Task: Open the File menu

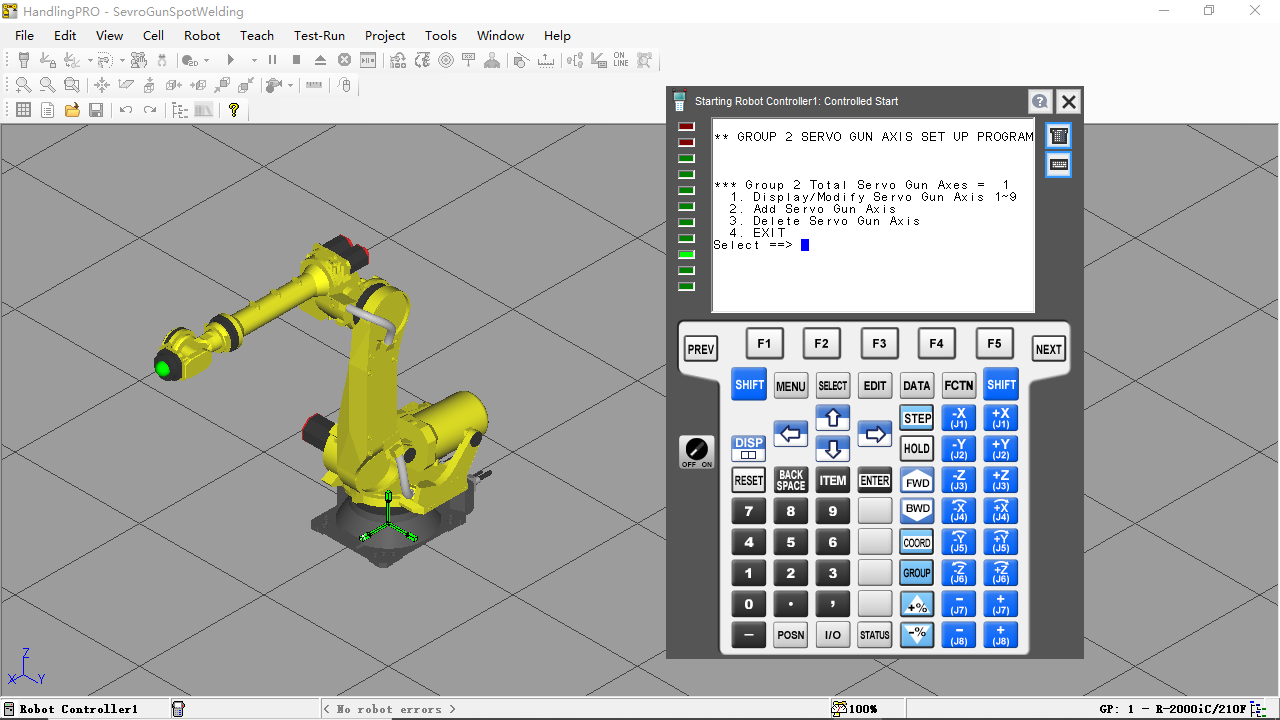Action: pyautogui.click(x=25, y=35)
